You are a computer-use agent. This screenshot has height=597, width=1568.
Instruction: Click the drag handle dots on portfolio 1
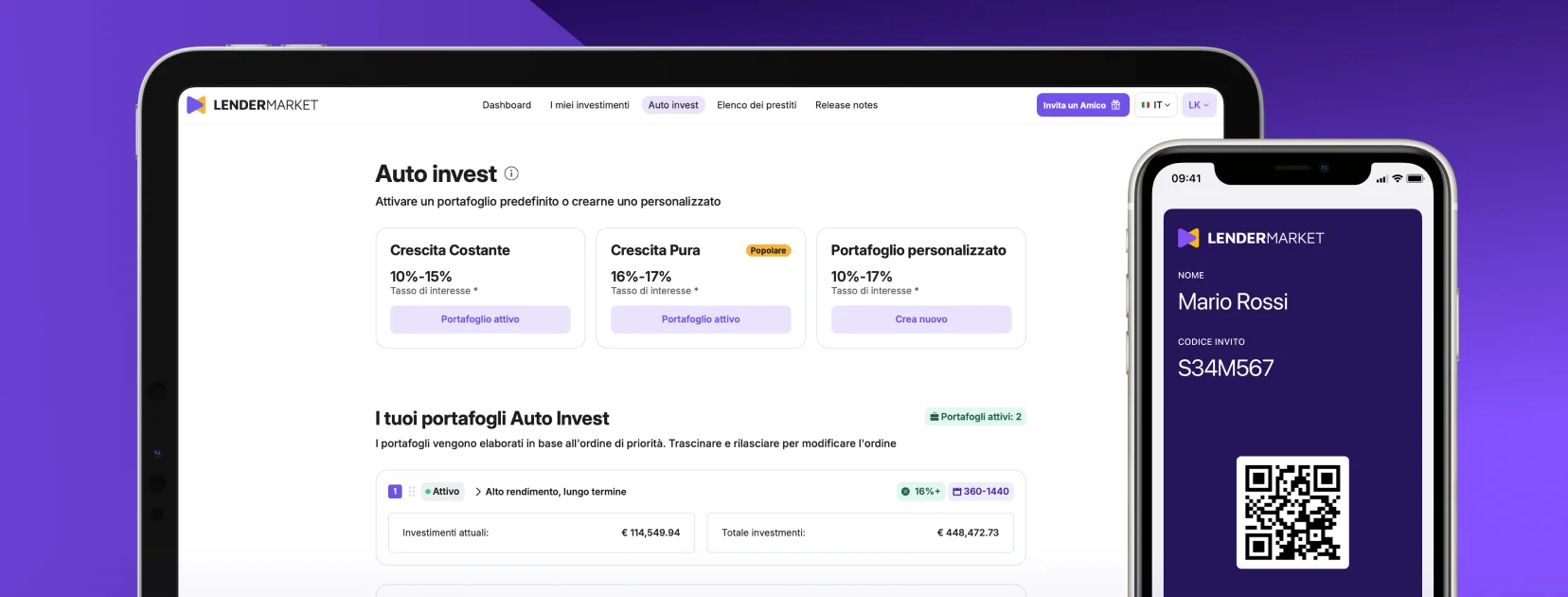click(412, 492)
